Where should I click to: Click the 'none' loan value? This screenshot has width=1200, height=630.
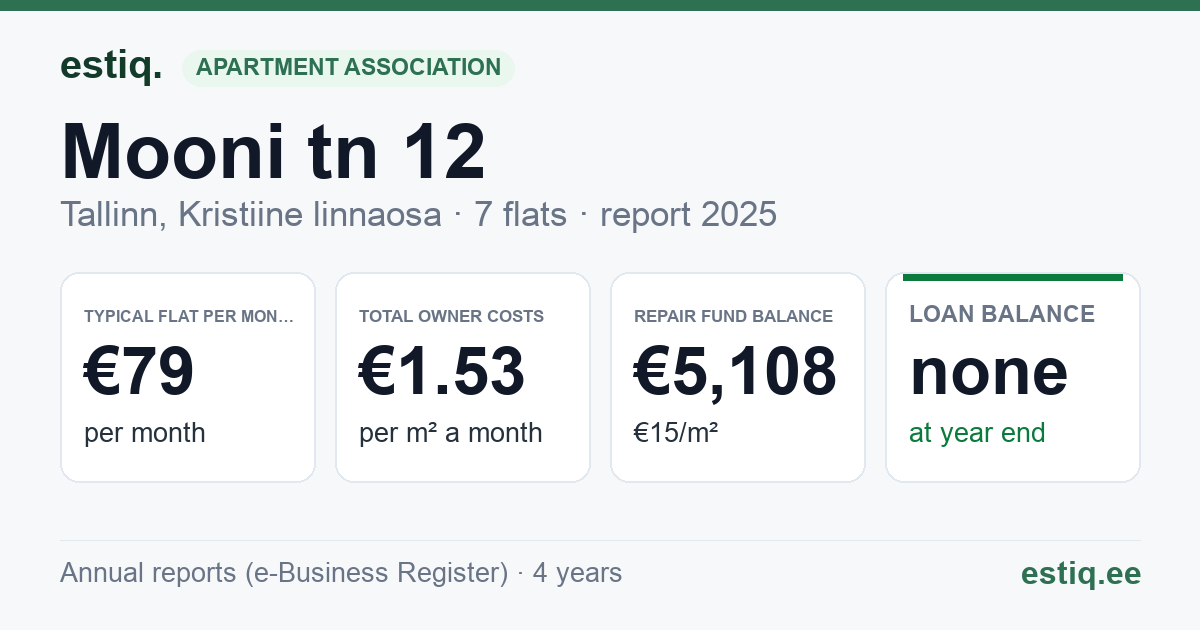click(989, 371)
